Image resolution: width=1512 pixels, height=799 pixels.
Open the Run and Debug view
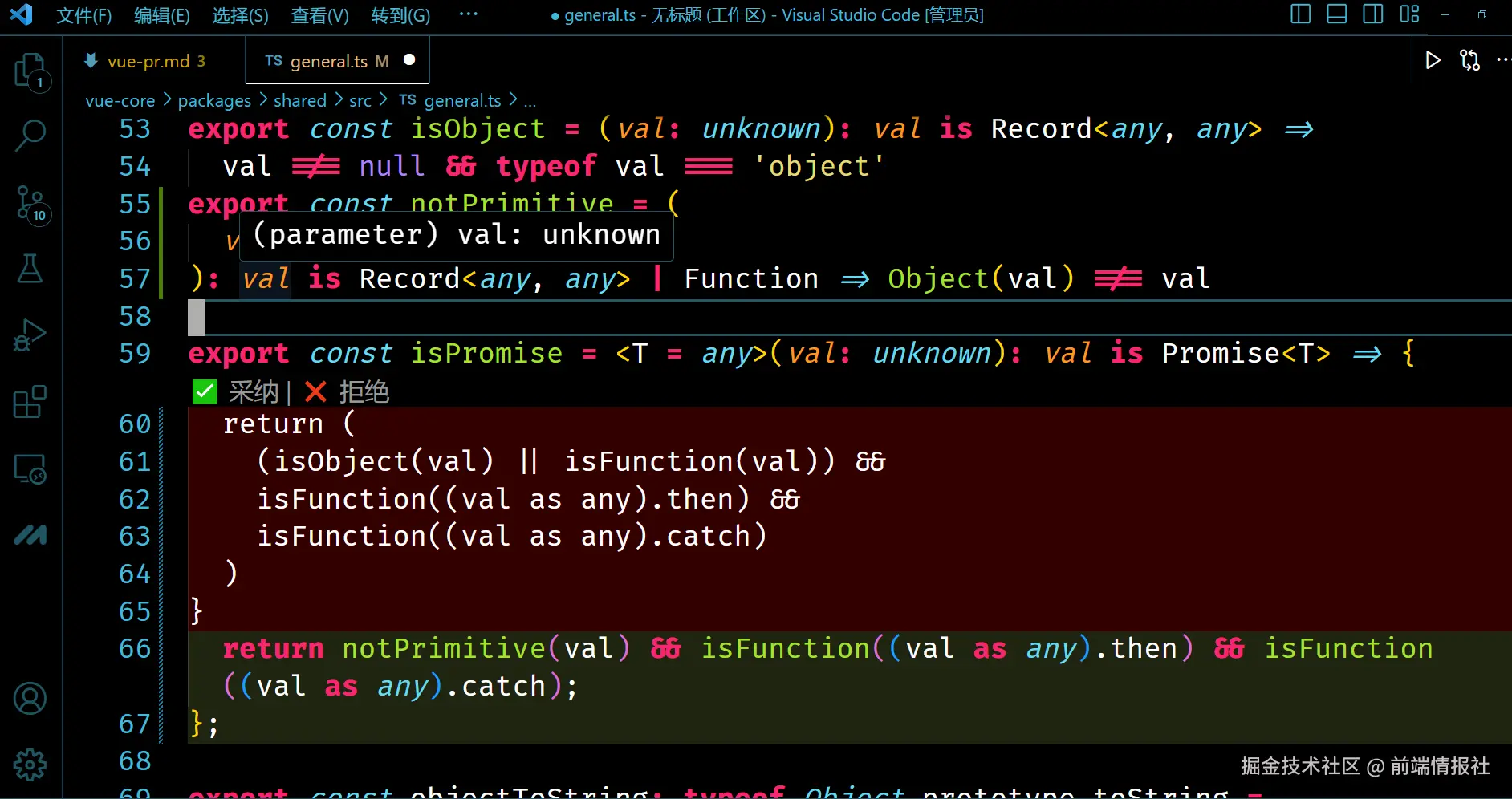[x=30, y=335]
